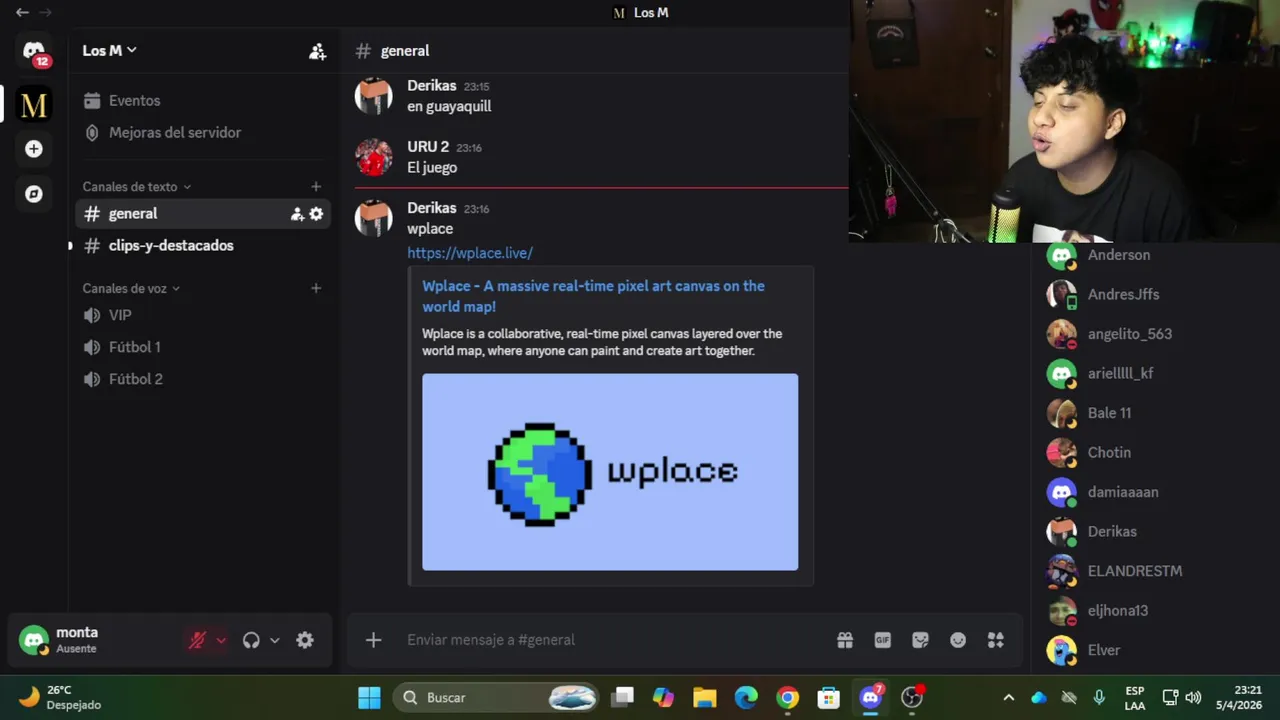Open the Wplace embed title link

point(593,296)
